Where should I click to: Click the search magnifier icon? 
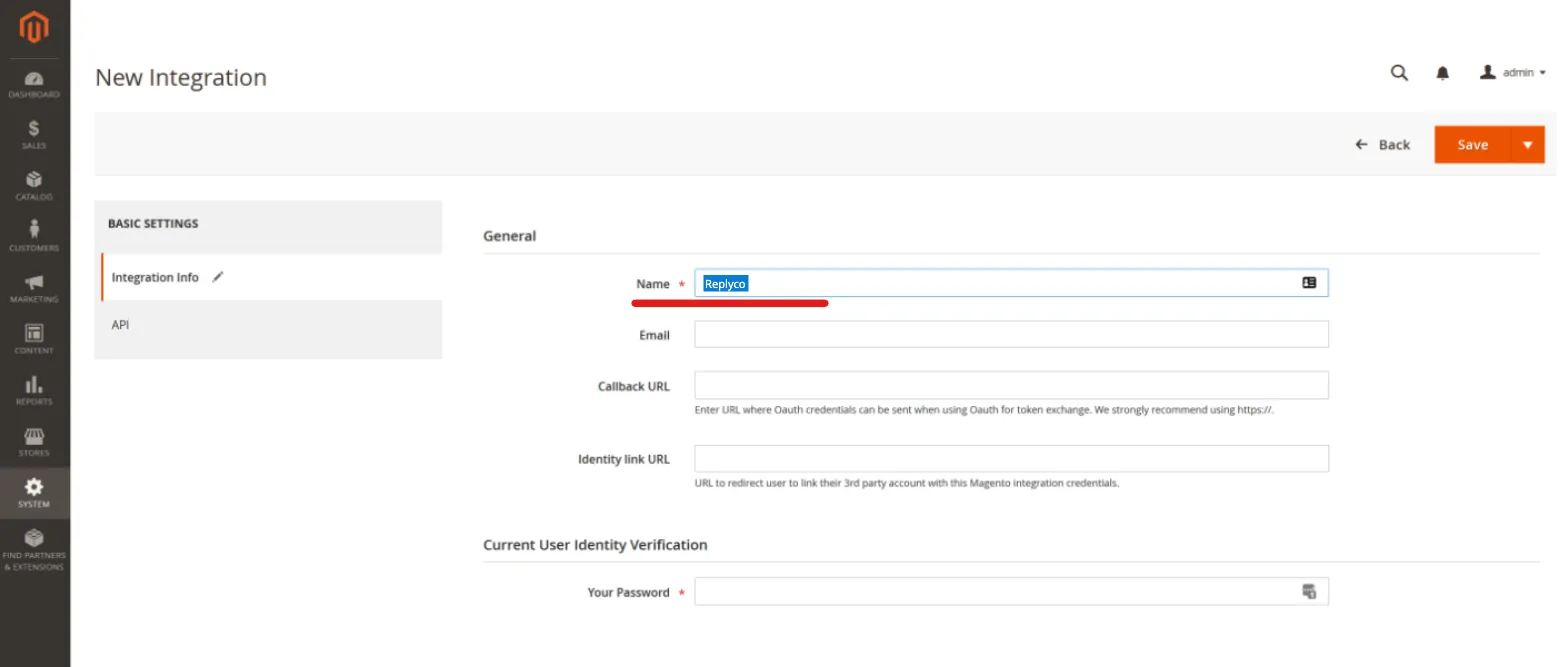pos(1400,72)
